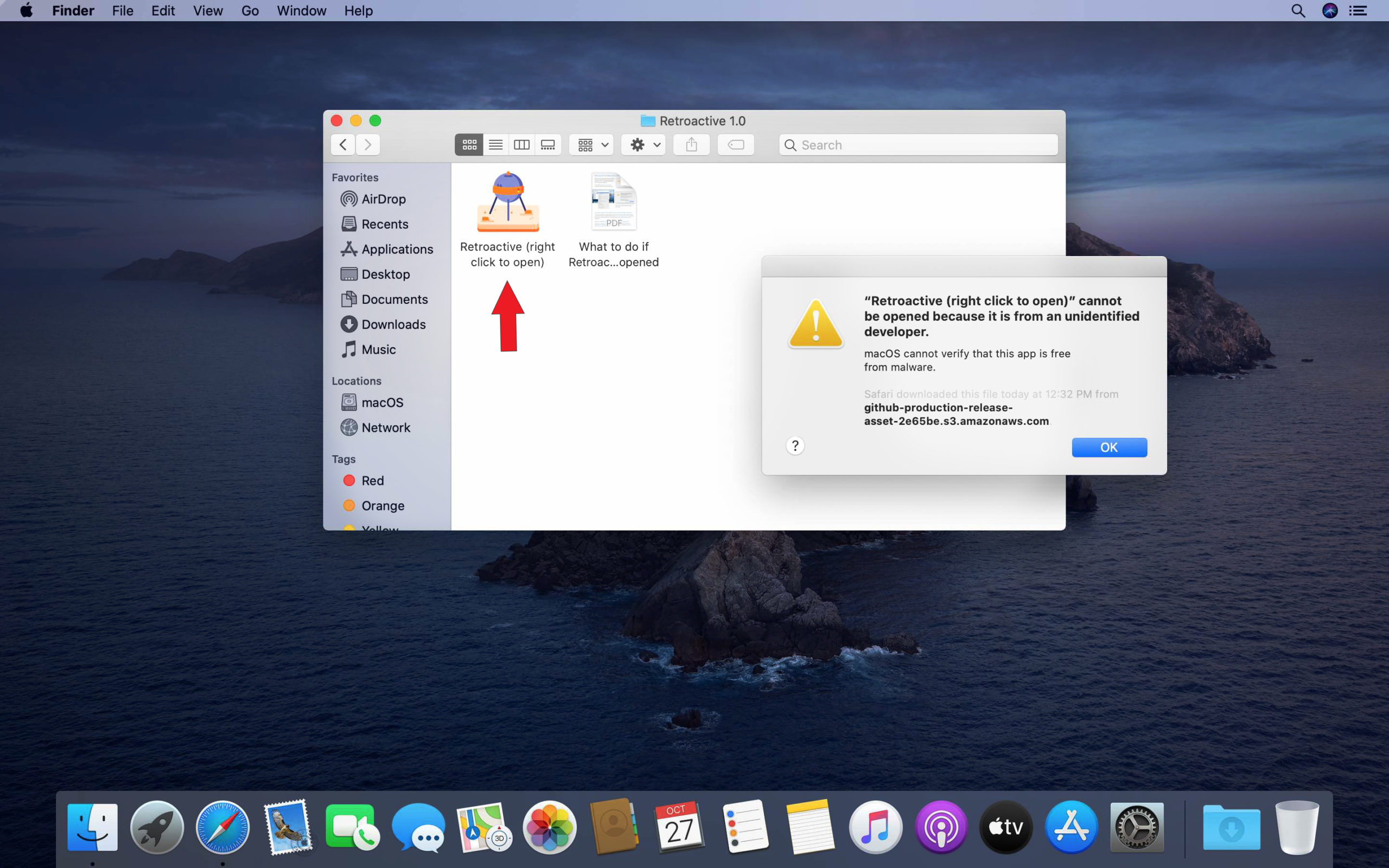Switch to column view

(521, 145)
